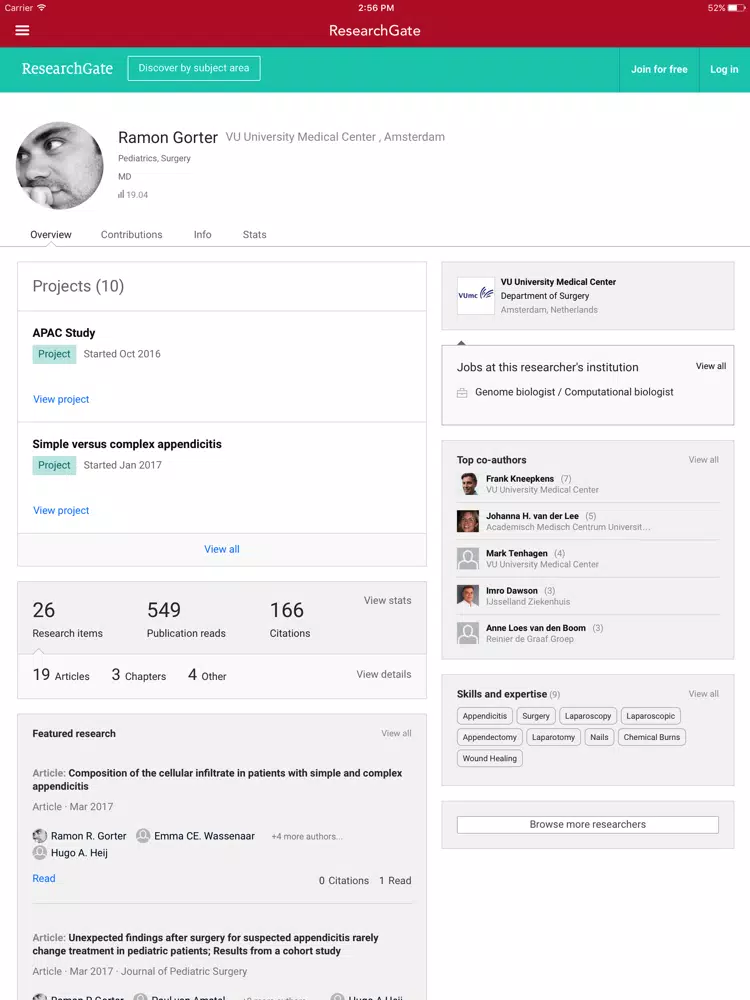The width and height of the screenshot is (750, 1000).
Task: Click 4 Other count
Action: click(207, 675)
